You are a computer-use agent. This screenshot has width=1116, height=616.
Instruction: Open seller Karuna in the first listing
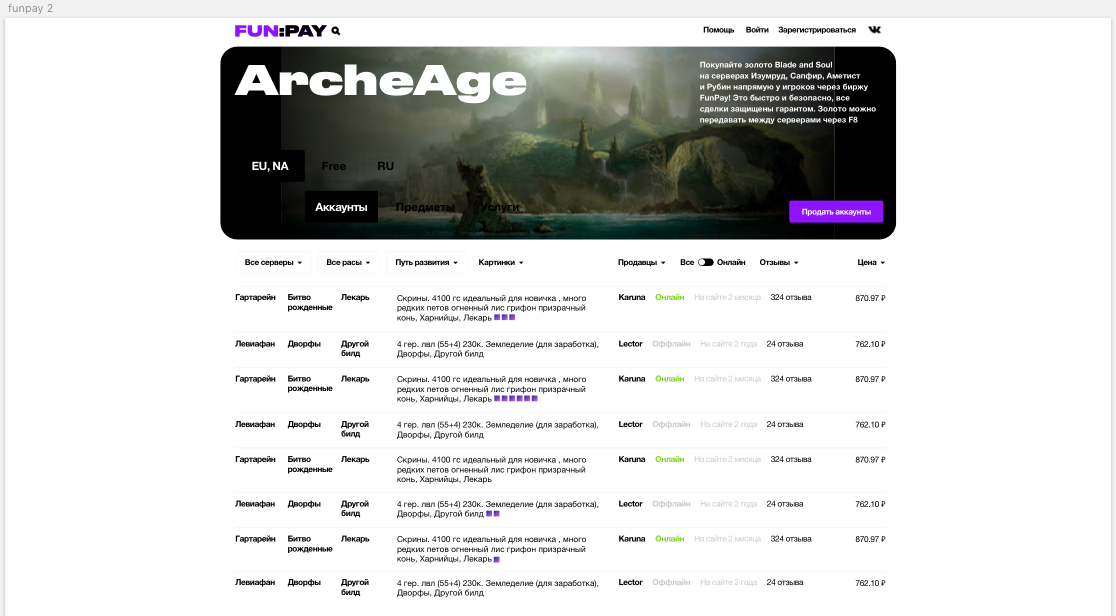click(632, 297)
